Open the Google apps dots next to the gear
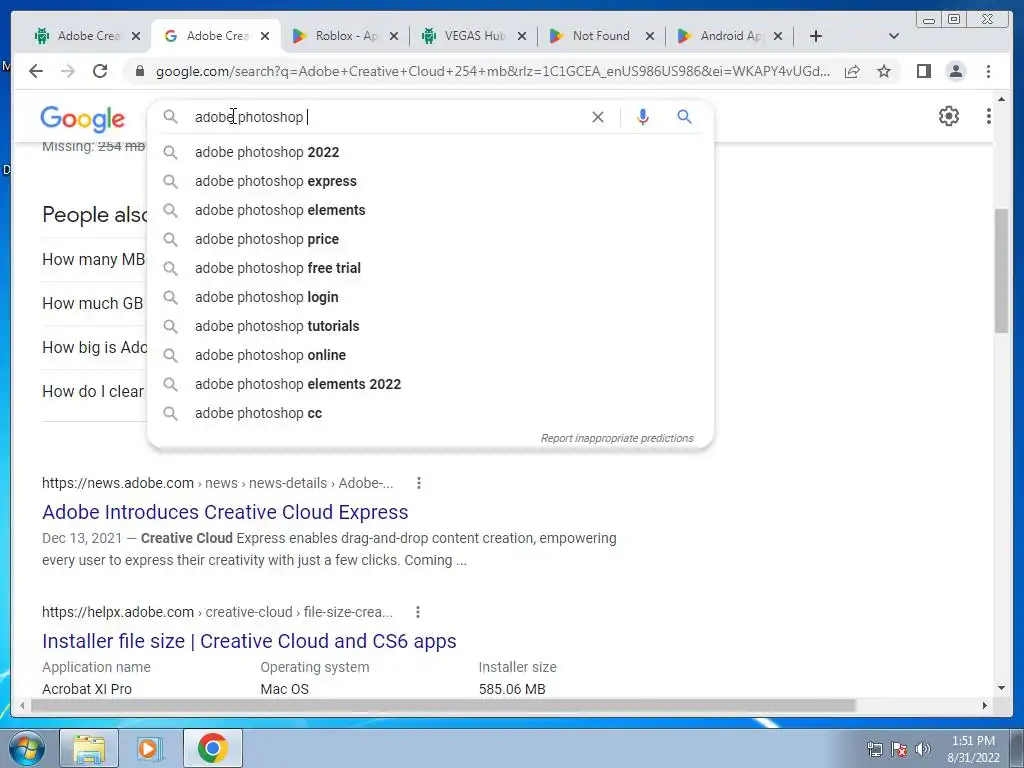 coord(989,116)
